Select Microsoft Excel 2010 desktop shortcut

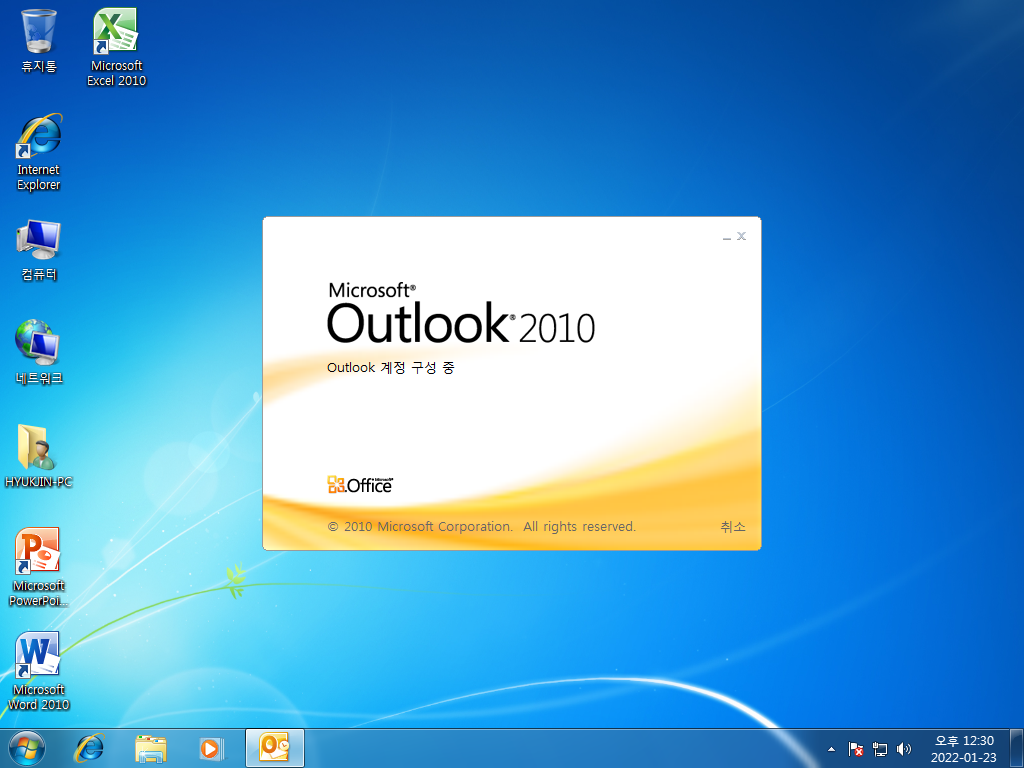pos(116,47)
